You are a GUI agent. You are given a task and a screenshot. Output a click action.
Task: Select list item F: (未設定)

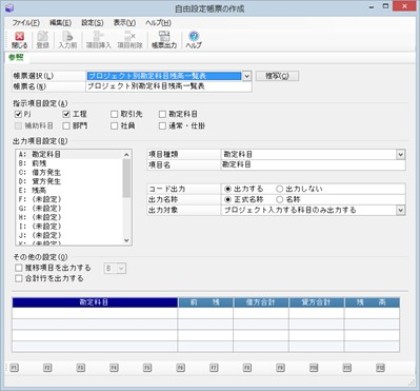coord(69,199)
